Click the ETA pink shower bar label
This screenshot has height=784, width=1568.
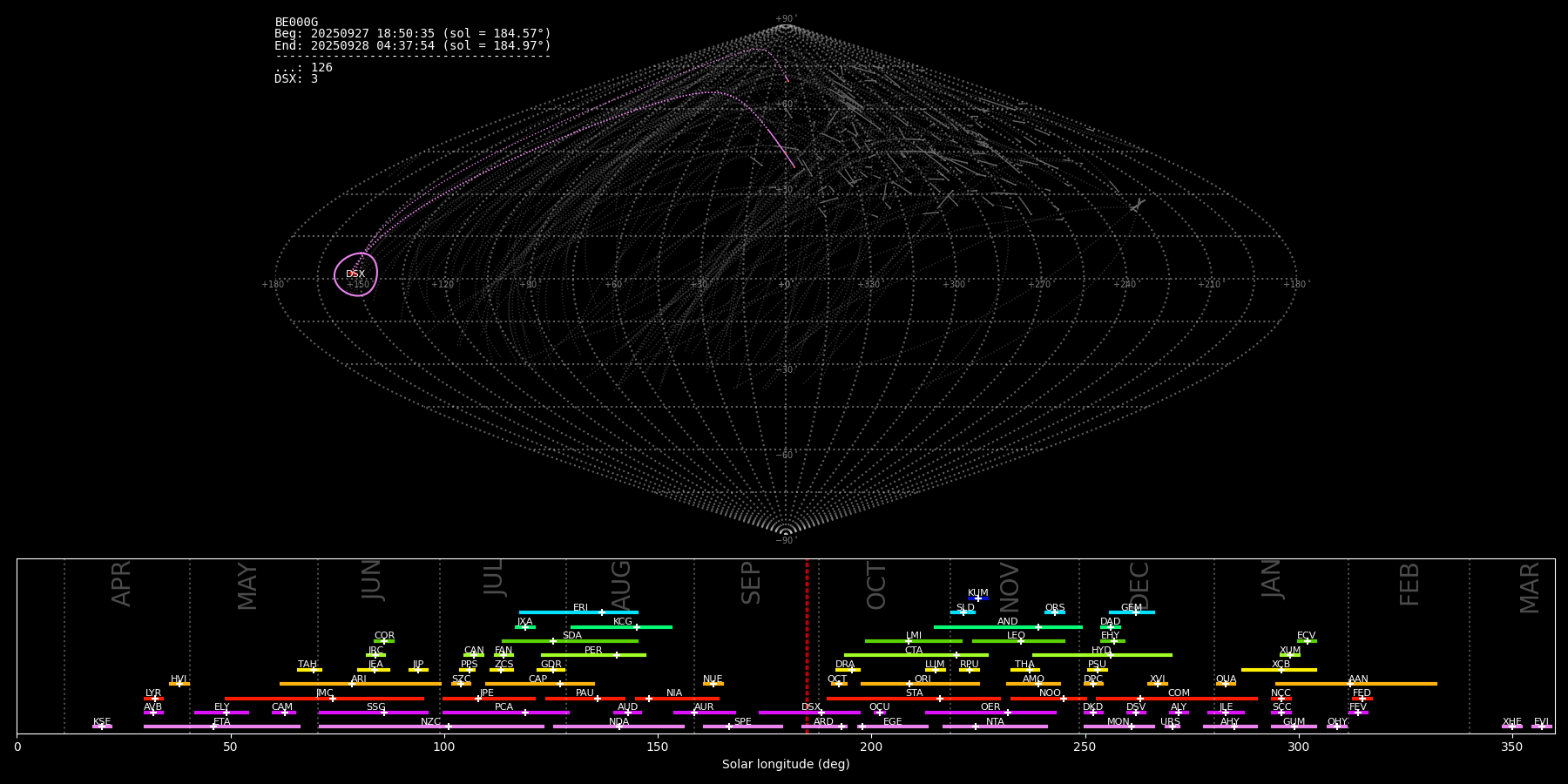[x=222, y=722]
